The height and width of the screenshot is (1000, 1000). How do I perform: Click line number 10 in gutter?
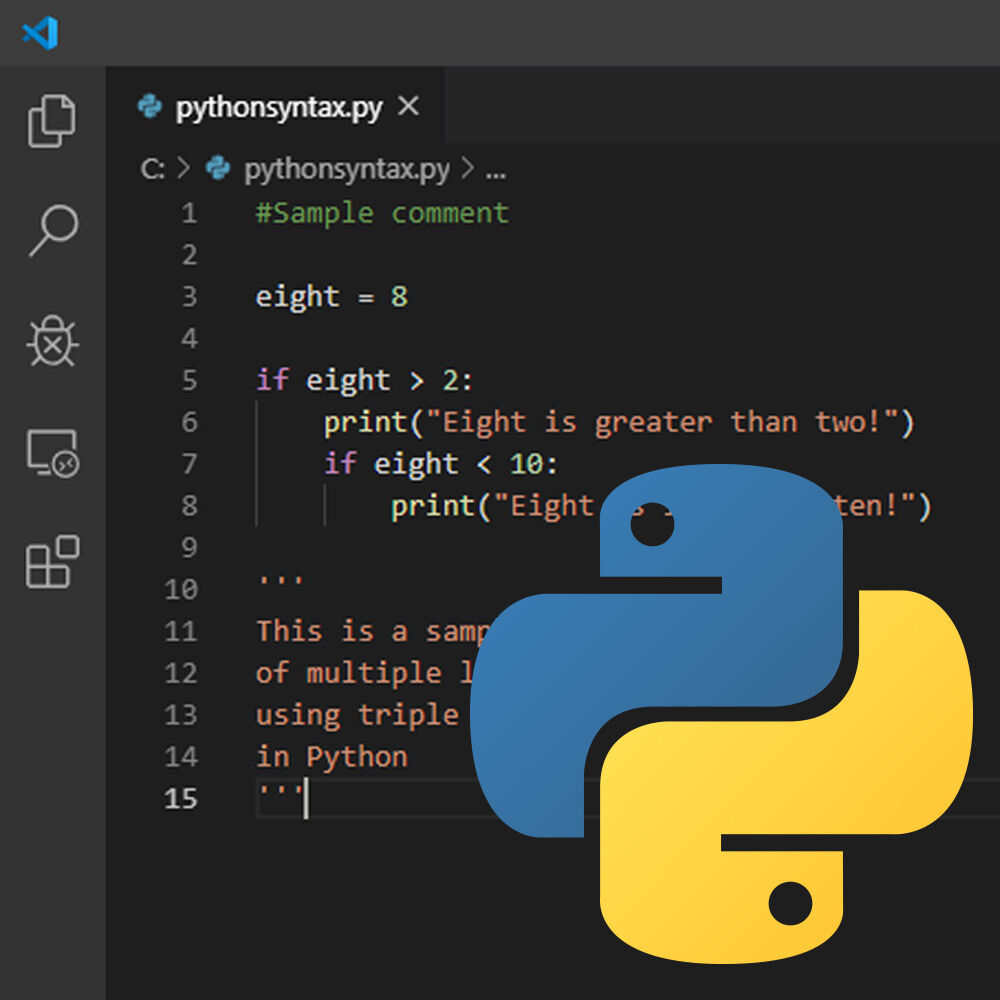(x=181, y=589)
